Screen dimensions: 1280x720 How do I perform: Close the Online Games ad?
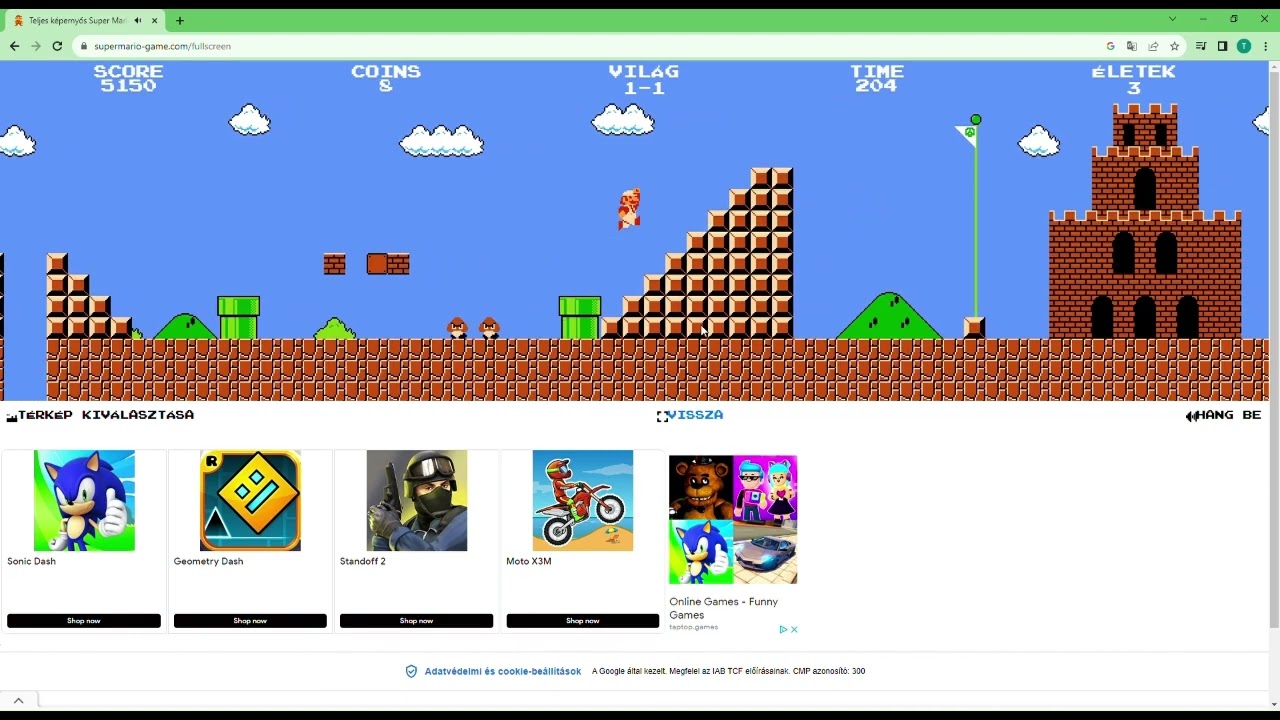pyautogui.click(x=794, y=630)
